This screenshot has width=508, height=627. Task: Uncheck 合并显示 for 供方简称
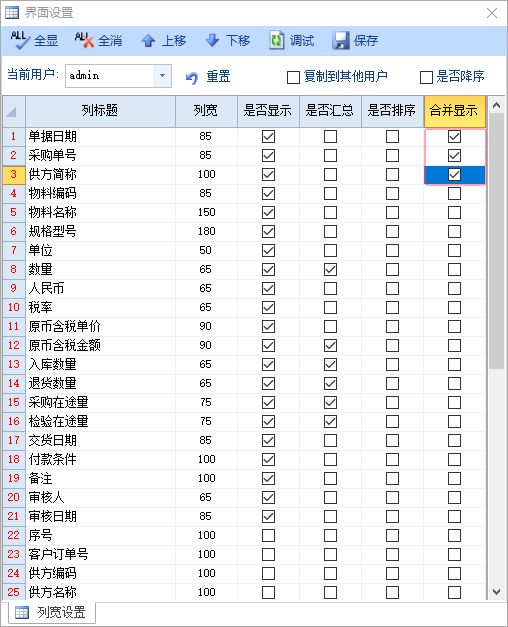click(x=454, y=174)
